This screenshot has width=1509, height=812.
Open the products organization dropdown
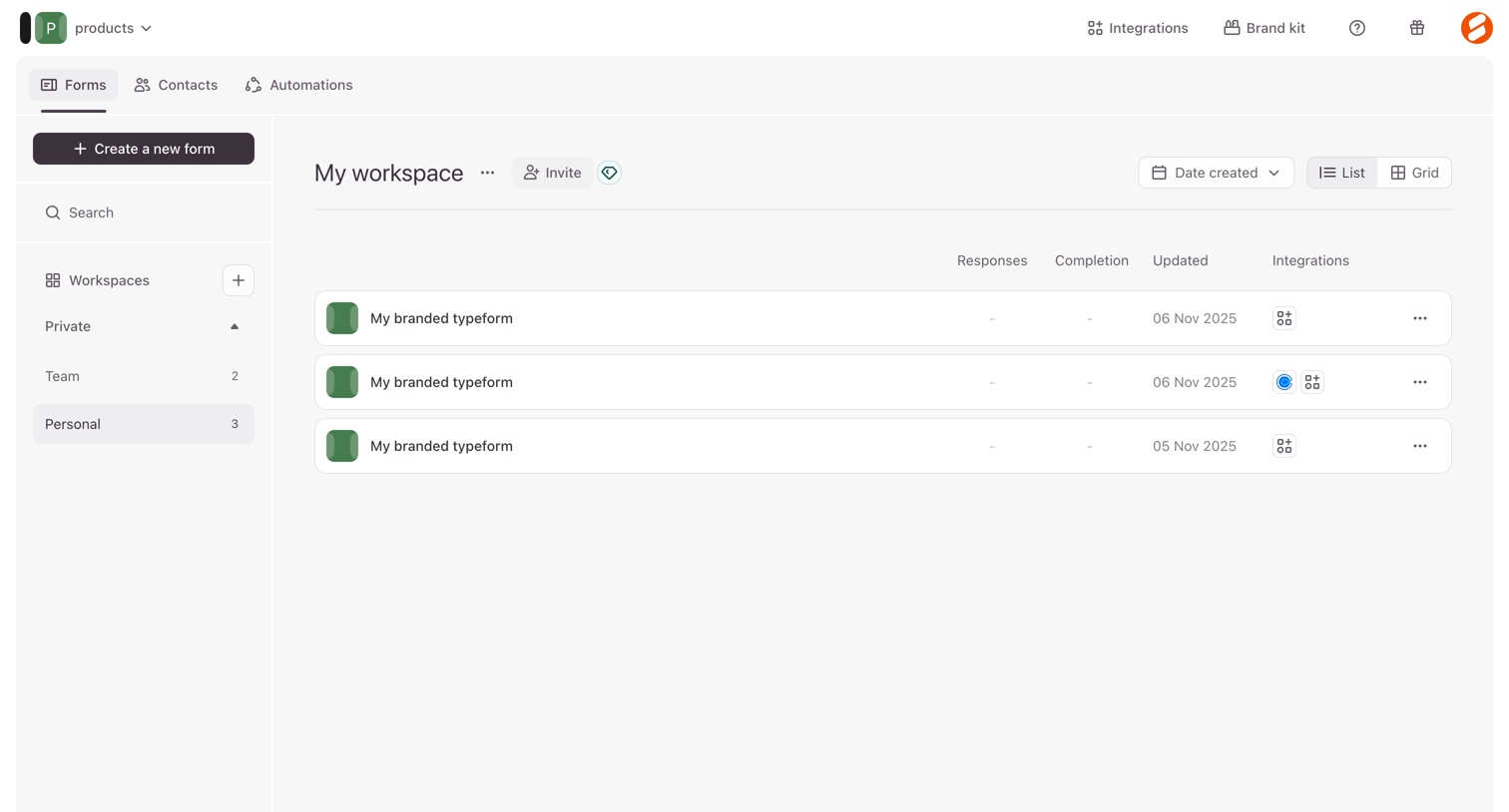pyautogui.click(x=113, y=28)
